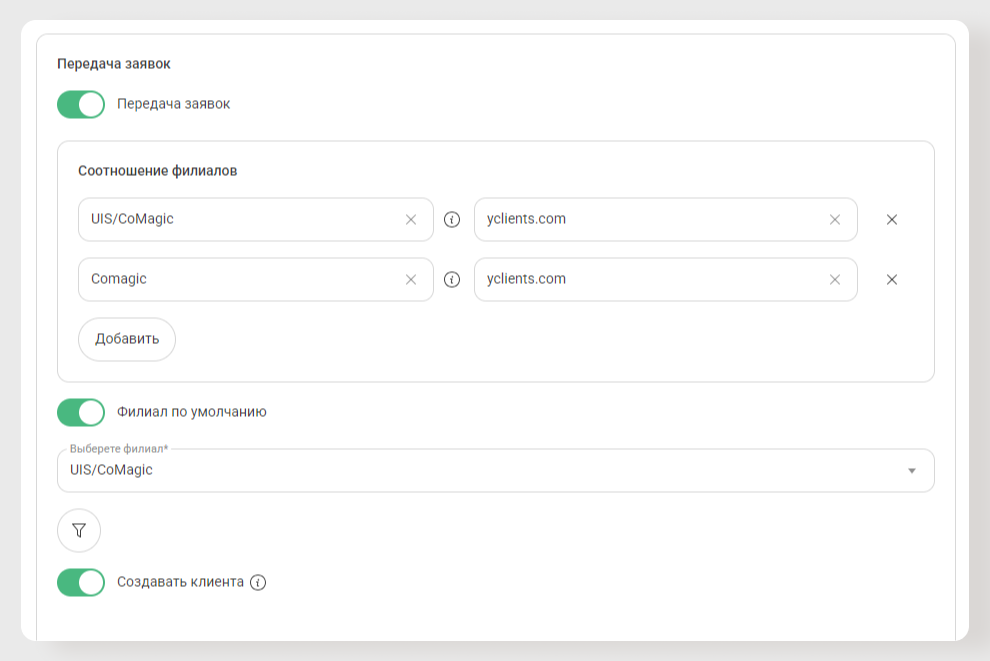This screenshot has width=990, height=661.
Task: Toggle the Создавать клиента switch
Action: click(81, 583)
